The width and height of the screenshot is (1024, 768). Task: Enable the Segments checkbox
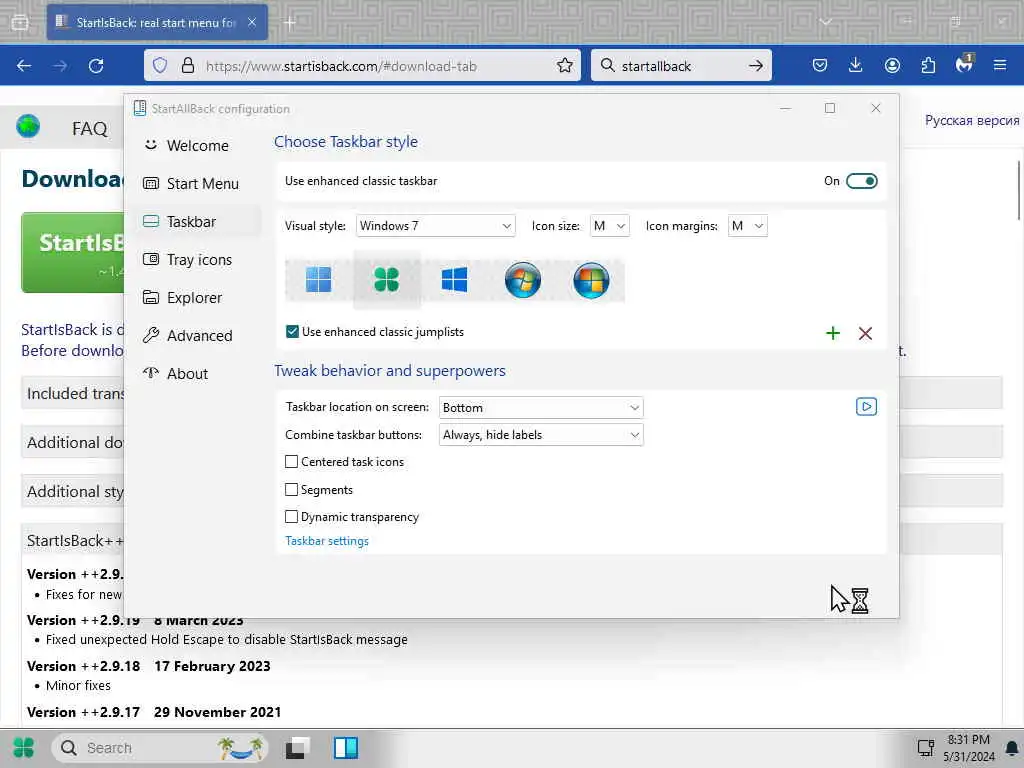(x=291, y=489)
